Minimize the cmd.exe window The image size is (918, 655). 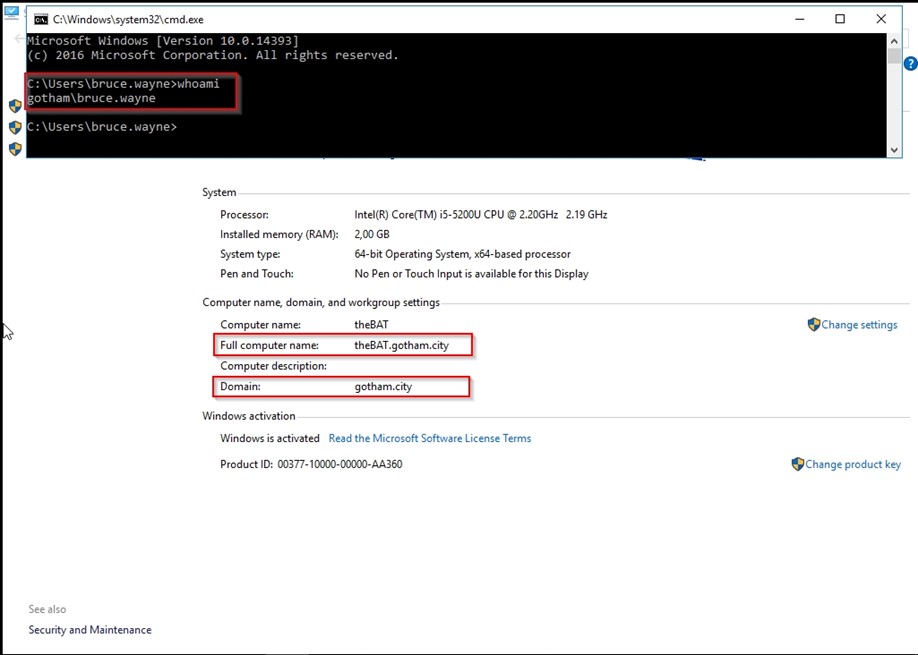tap(800, 19)
